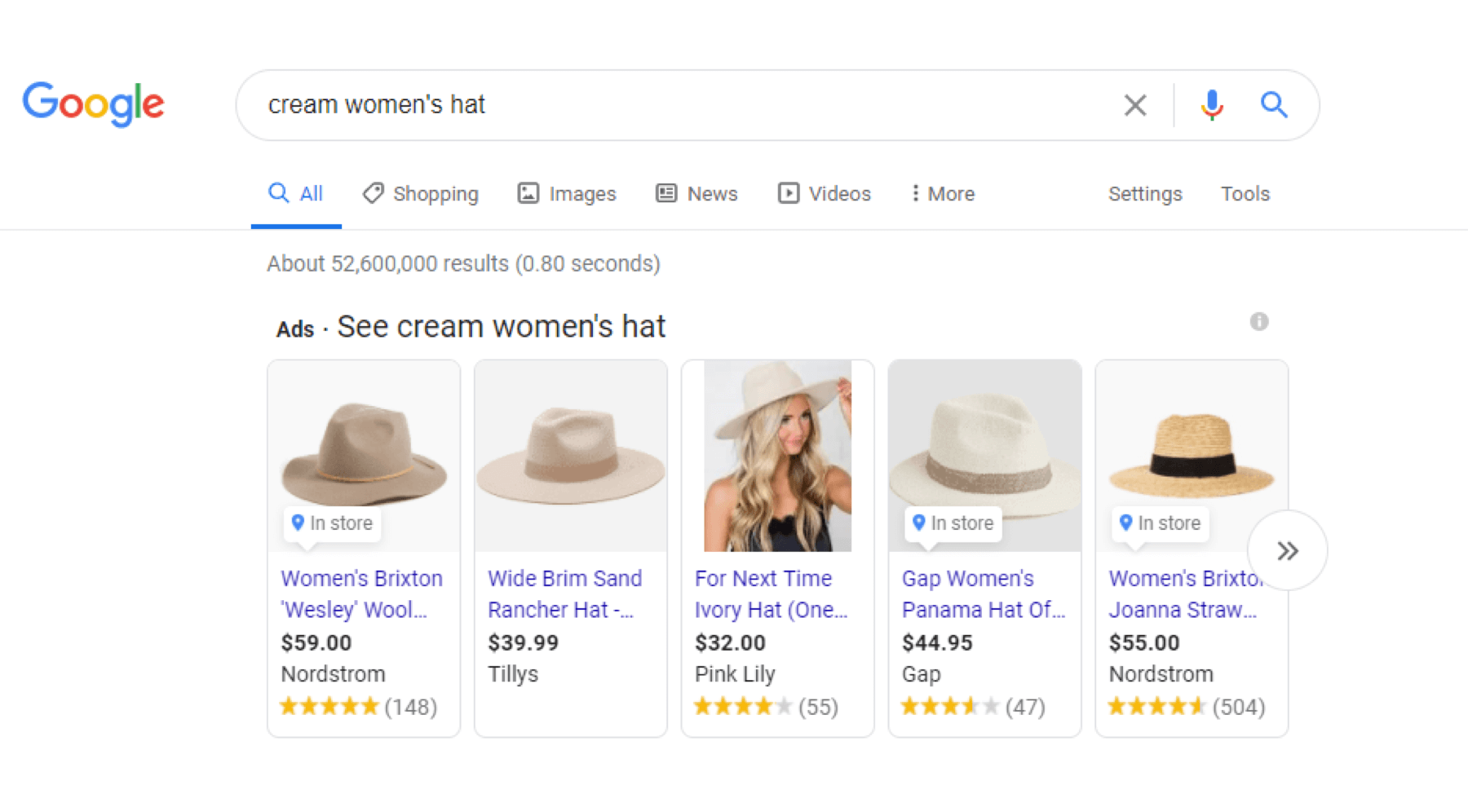Image resolution: width=1468 pixels, height=812 pixels.
Task: Open Wide Brim Sand Rancher Hat link
Action: coord(564,594)
